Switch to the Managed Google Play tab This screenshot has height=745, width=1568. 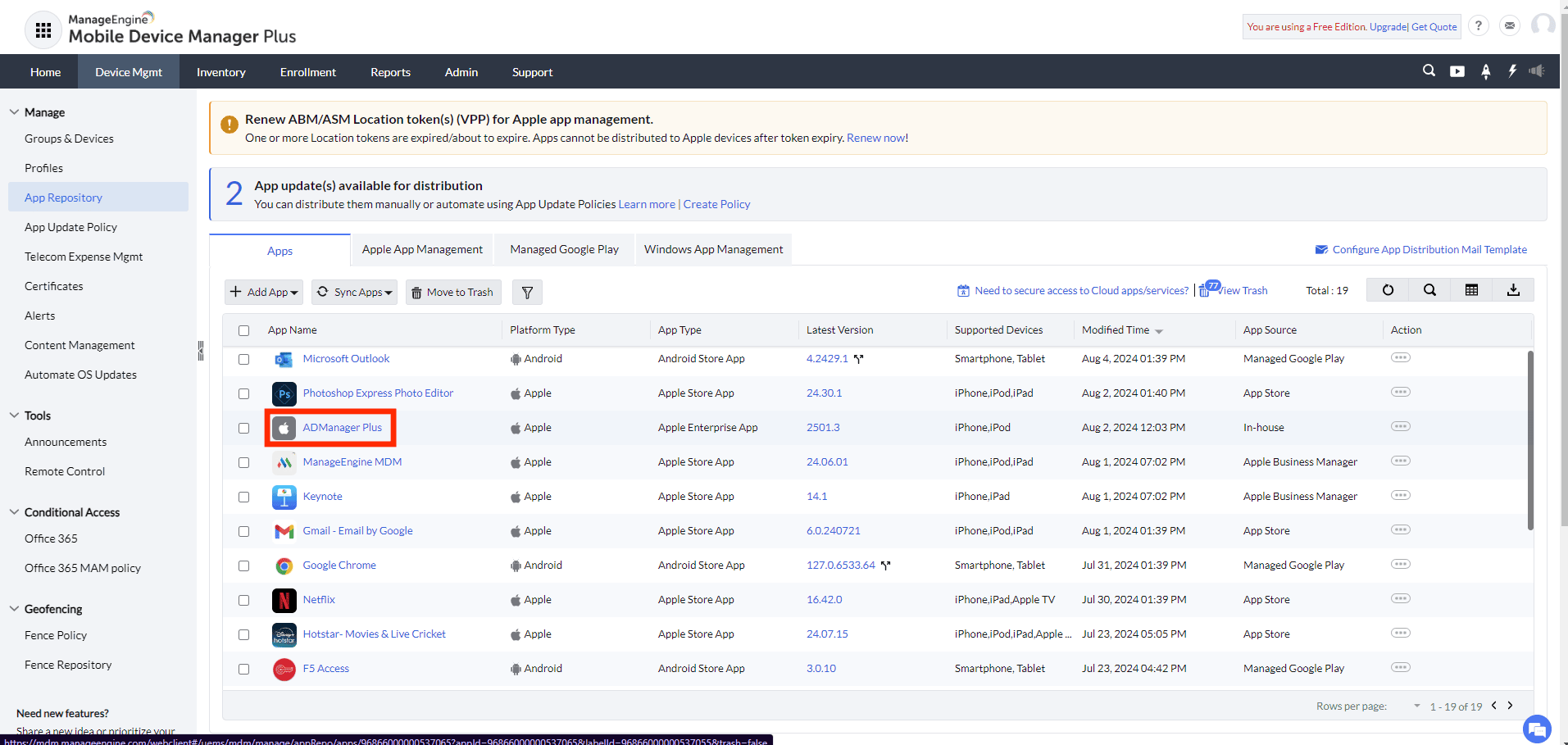tap(564, 249)
